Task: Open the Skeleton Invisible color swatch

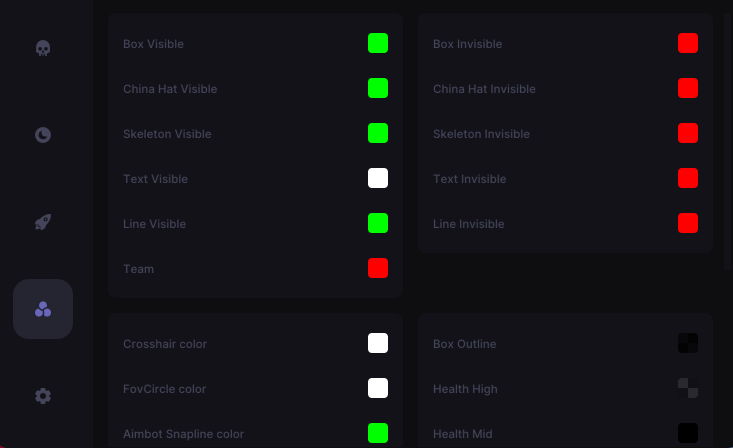Action: click(688, 133)
